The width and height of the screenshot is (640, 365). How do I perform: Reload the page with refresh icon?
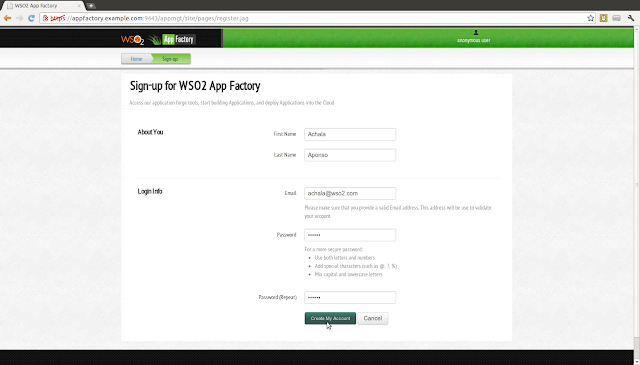tap(31, 18)
